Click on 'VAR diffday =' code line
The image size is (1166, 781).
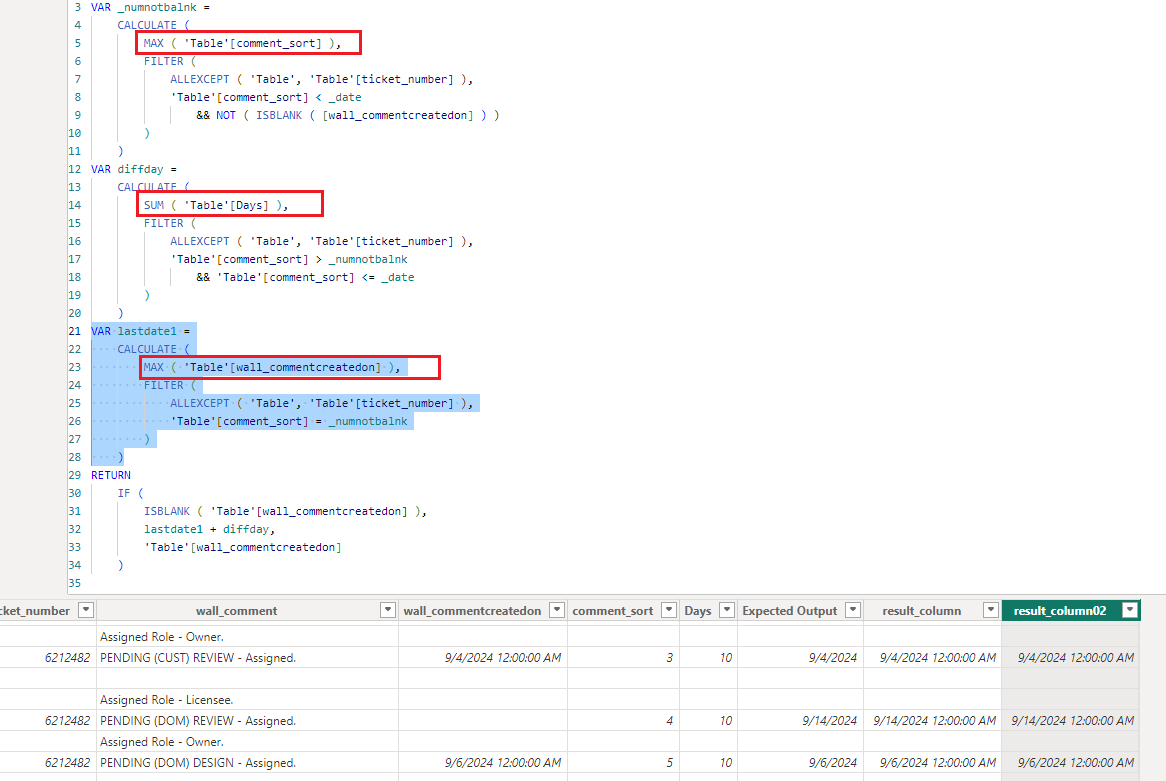click(134, 170)
